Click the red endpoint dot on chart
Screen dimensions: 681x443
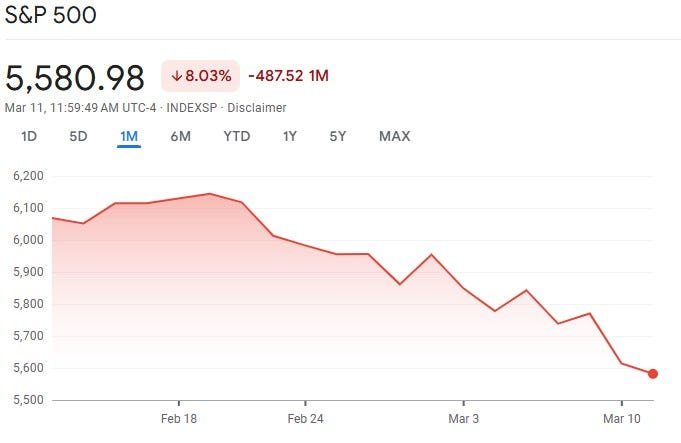(653, 374)
